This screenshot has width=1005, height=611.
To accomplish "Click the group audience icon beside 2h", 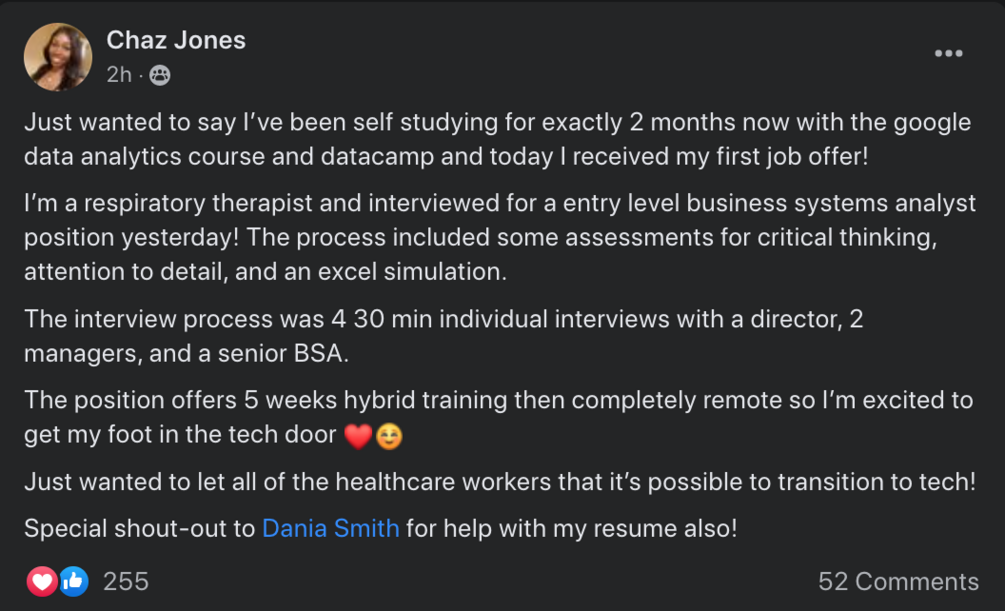I will pyautogui.click(x=160, y=75).
